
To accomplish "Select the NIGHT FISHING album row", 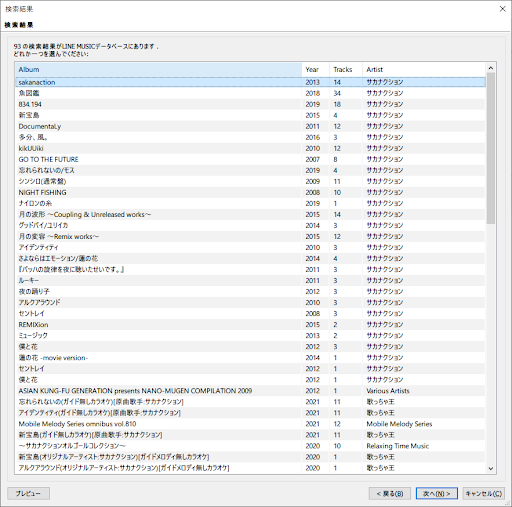I will click(250, 192).
